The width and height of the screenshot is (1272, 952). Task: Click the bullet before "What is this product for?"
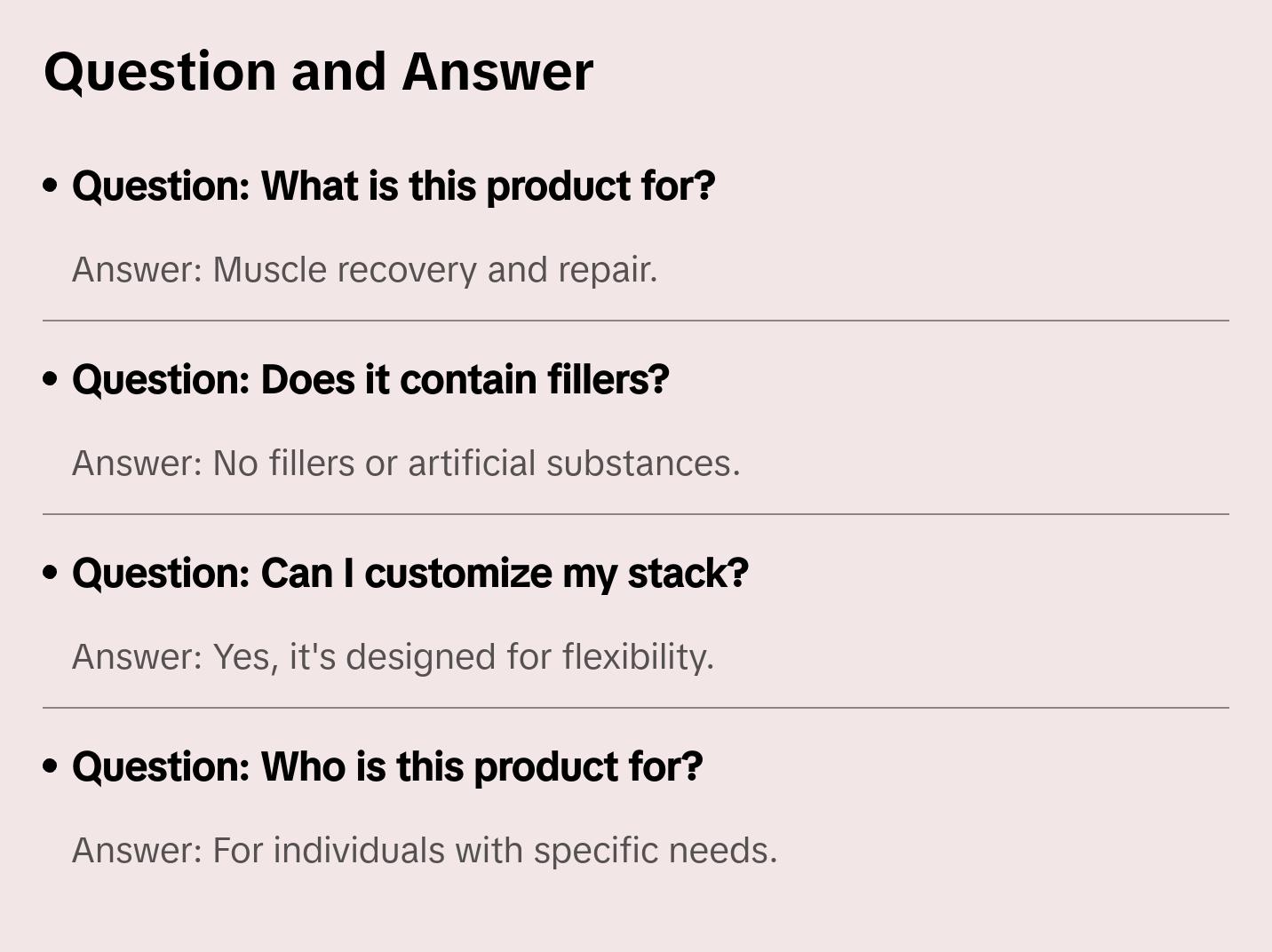(x=51, y=186)
